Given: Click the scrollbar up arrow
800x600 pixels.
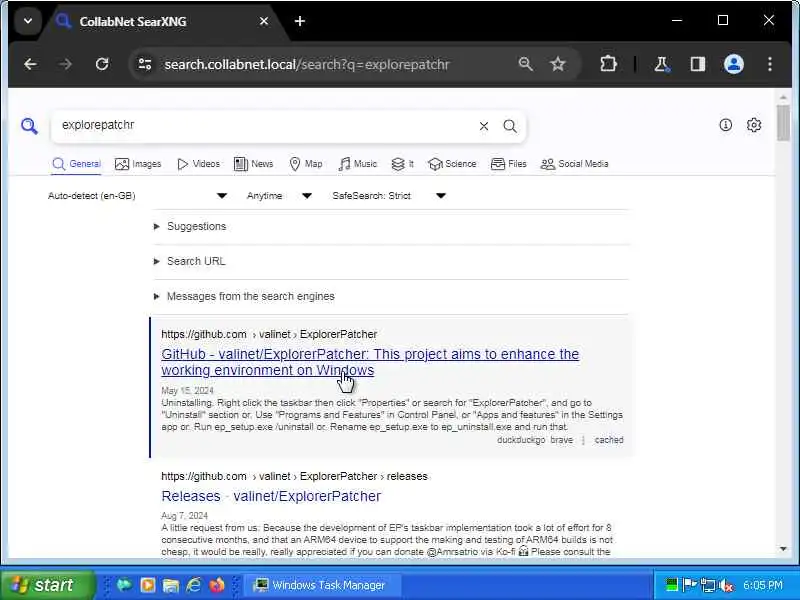Looking at the screenshot, I should pos(783,97).
